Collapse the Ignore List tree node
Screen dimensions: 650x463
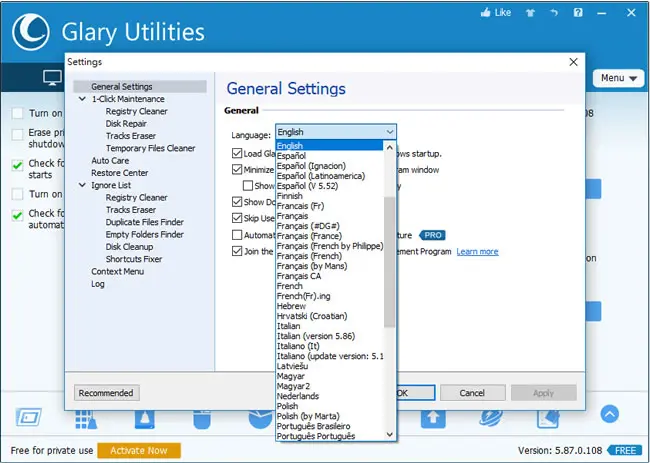(x=82, y=185)
